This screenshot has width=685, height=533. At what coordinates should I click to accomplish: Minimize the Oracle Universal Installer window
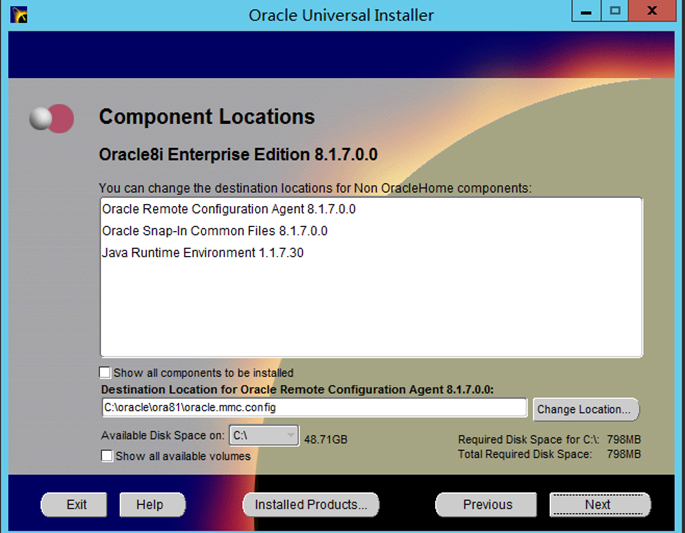tap(586, 10)
